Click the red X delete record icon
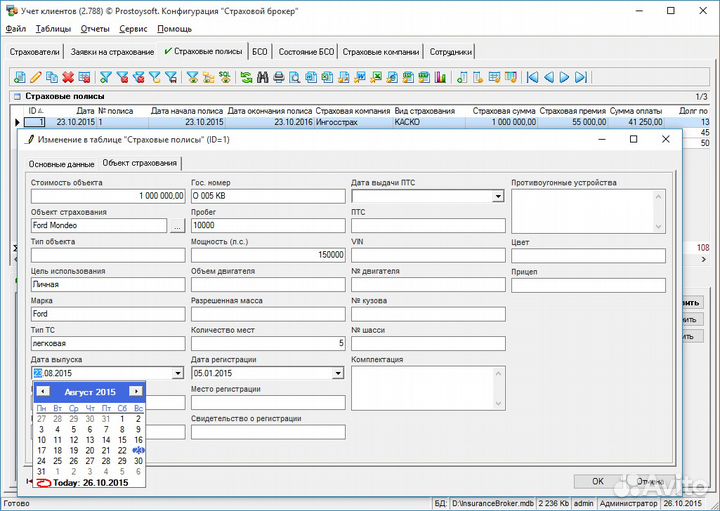Screen dimensions: 720x511 tap(68, 77)
